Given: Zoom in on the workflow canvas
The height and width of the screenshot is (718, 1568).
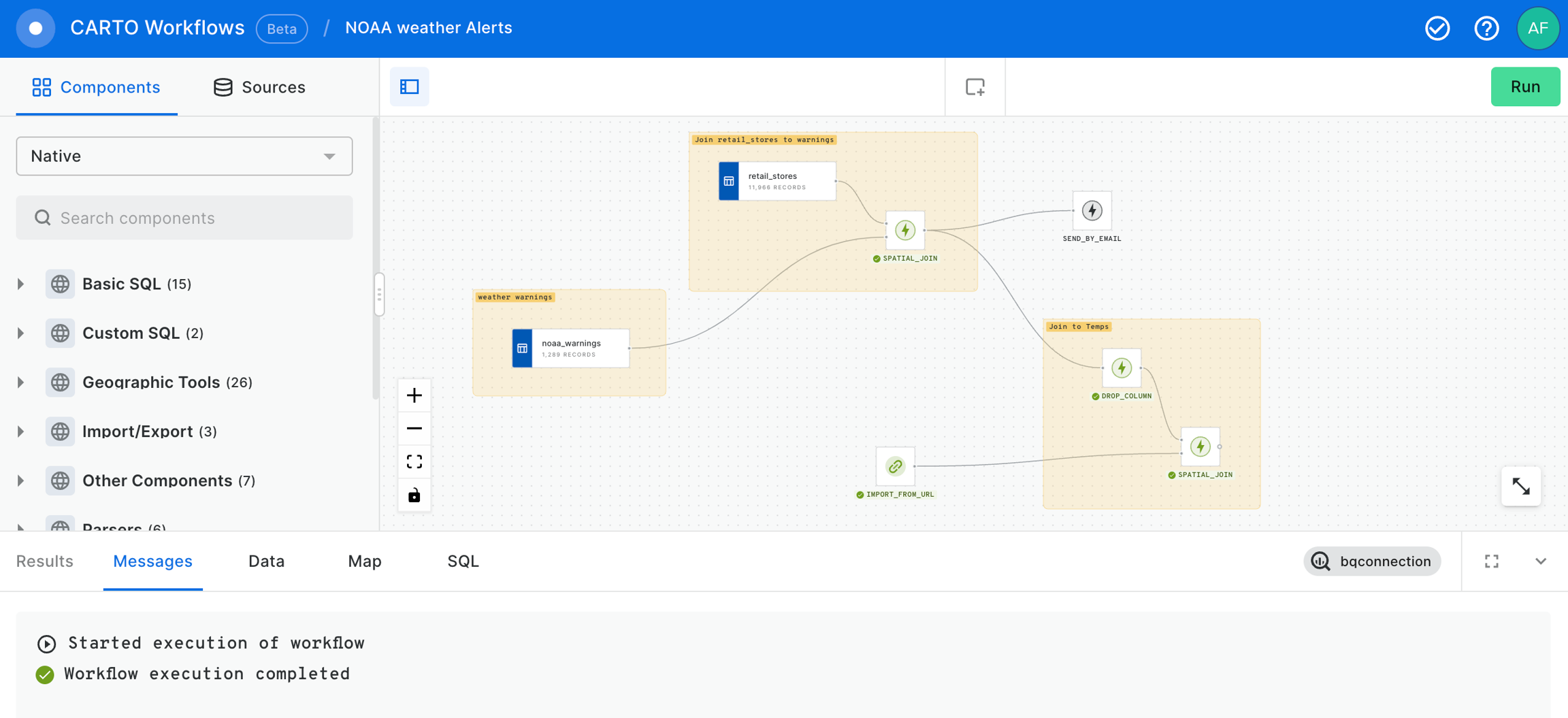Looking at the screenshot, I should point(414,395).
